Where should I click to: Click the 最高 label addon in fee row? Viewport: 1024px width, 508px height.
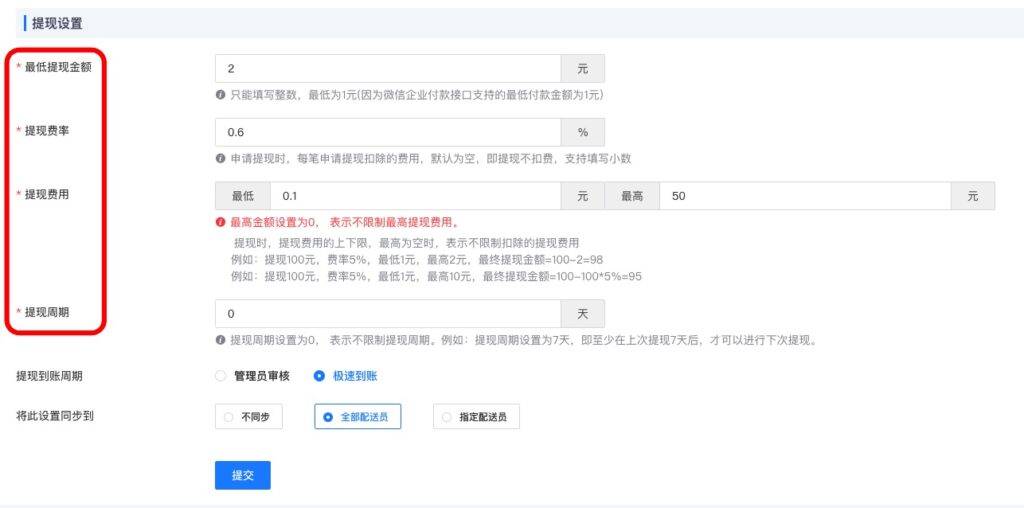pyautogui.click(x=632, y=196)
